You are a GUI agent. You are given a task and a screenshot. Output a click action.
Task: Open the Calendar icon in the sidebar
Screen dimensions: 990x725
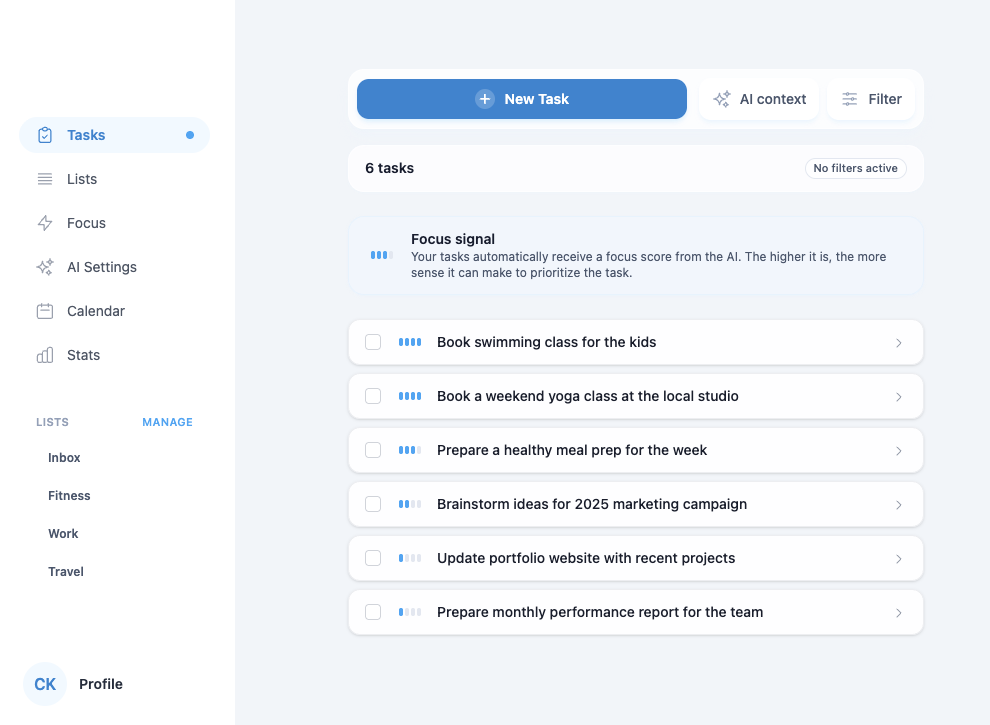tap(44, 310)
